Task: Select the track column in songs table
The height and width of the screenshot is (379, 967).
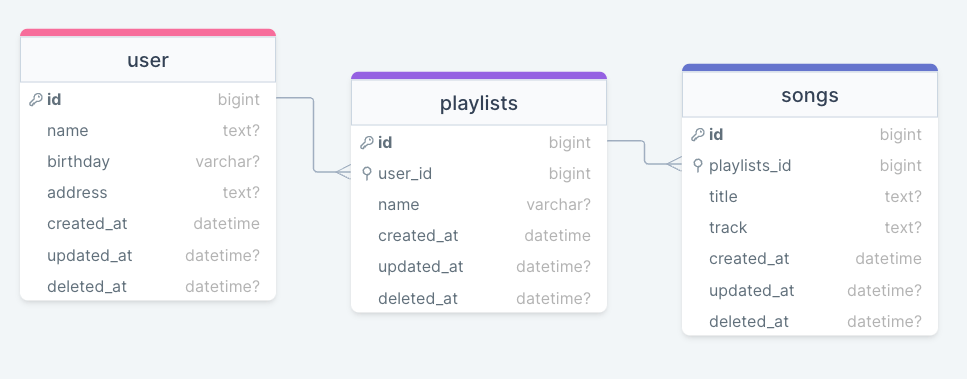Action: (810, 227)
